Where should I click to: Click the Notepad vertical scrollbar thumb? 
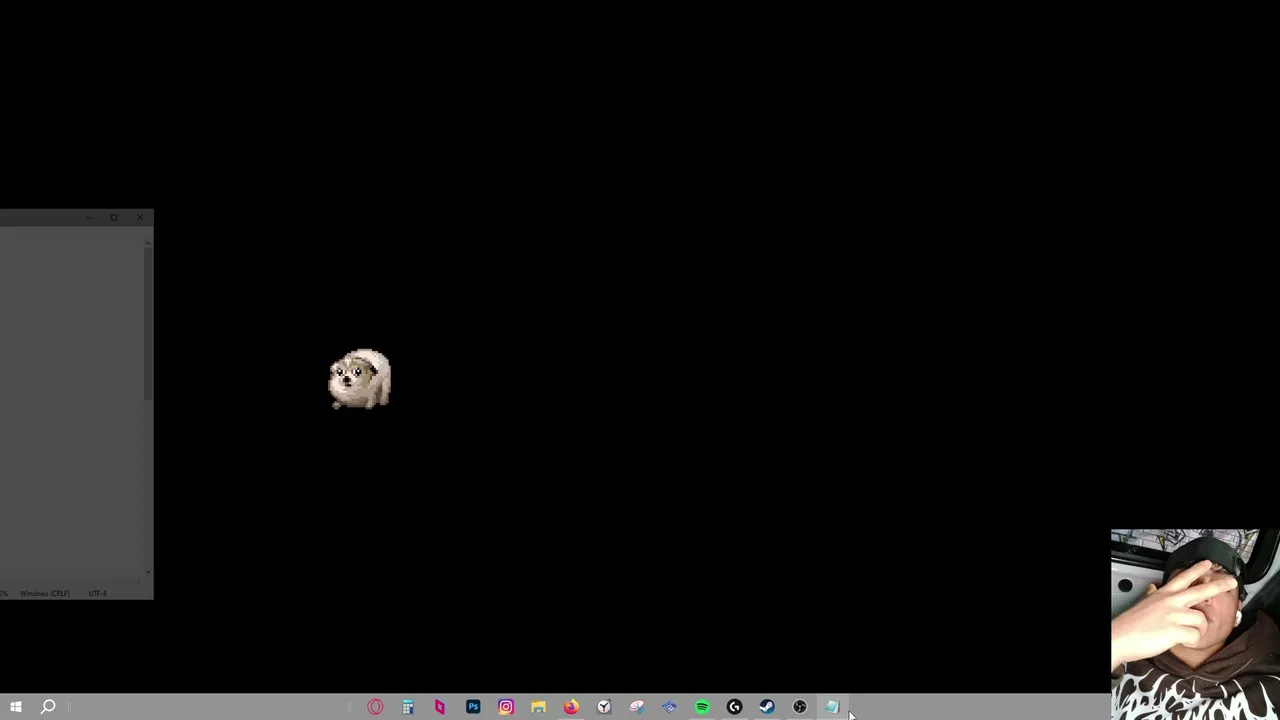coord(148,322)
